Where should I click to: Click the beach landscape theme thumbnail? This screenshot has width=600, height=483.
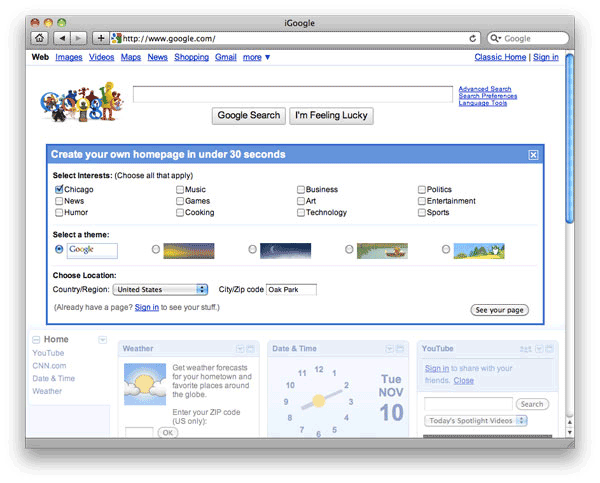479,251
